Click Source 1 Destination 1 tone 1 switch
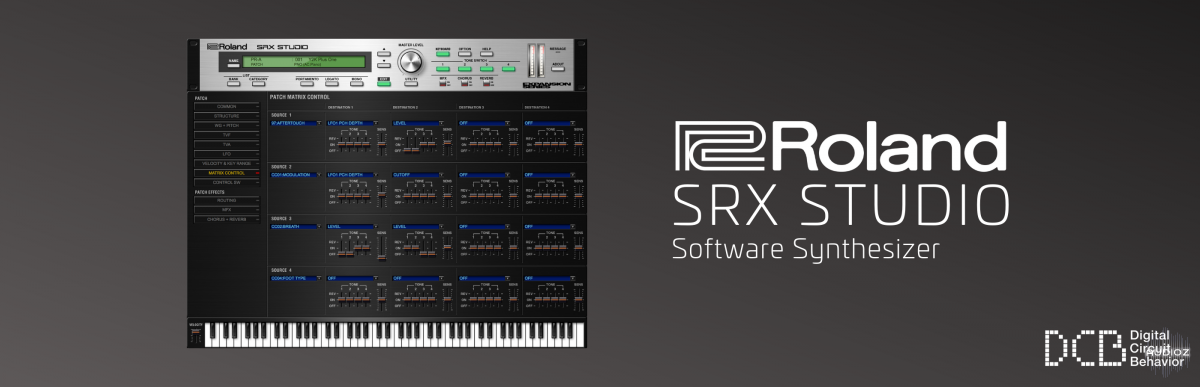The height and width of the screenshot is (387, 1200). pos(341,144)
